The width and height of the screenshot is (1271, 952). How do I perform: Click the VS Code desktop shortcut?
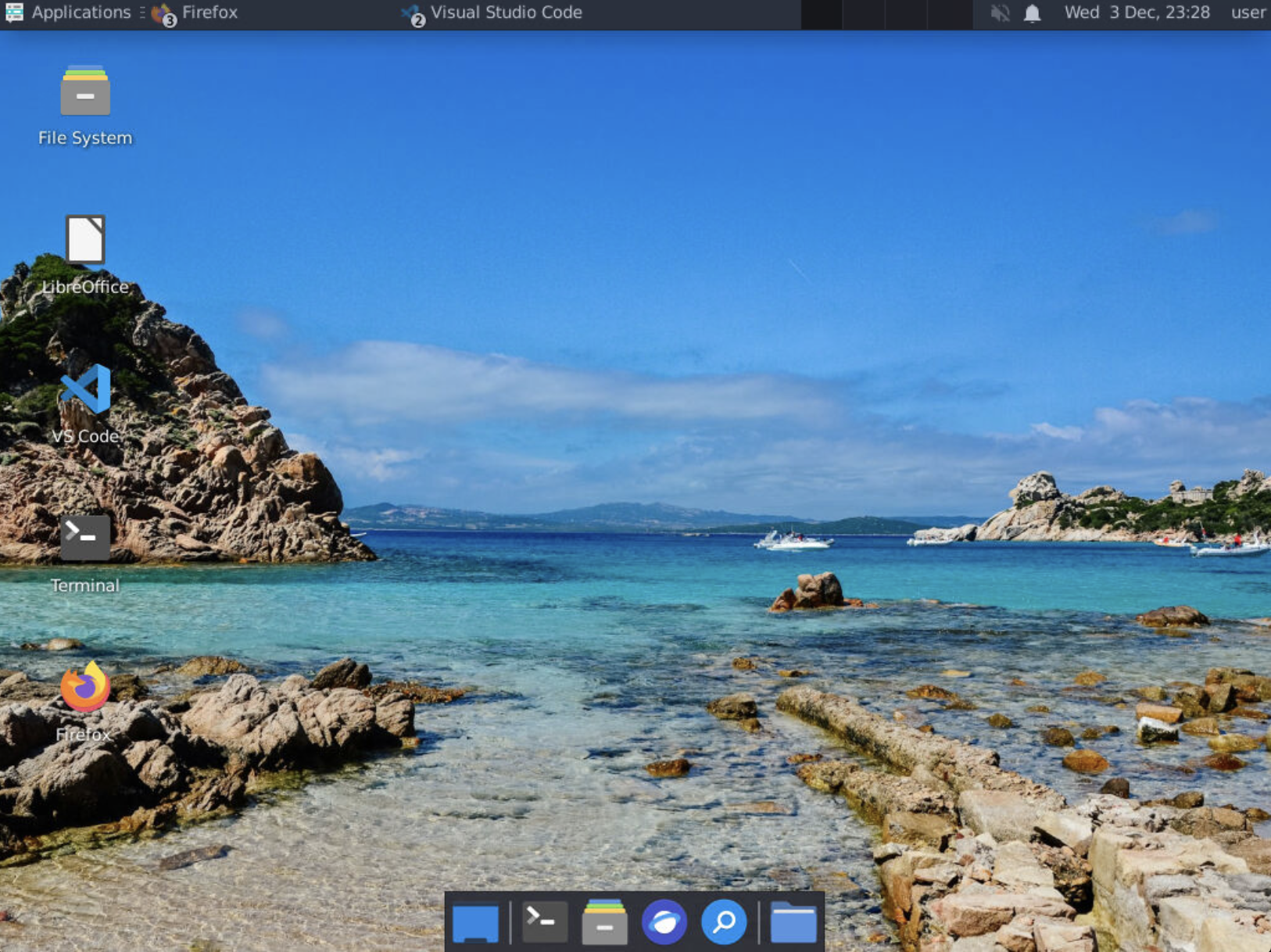tap(85, 389)
